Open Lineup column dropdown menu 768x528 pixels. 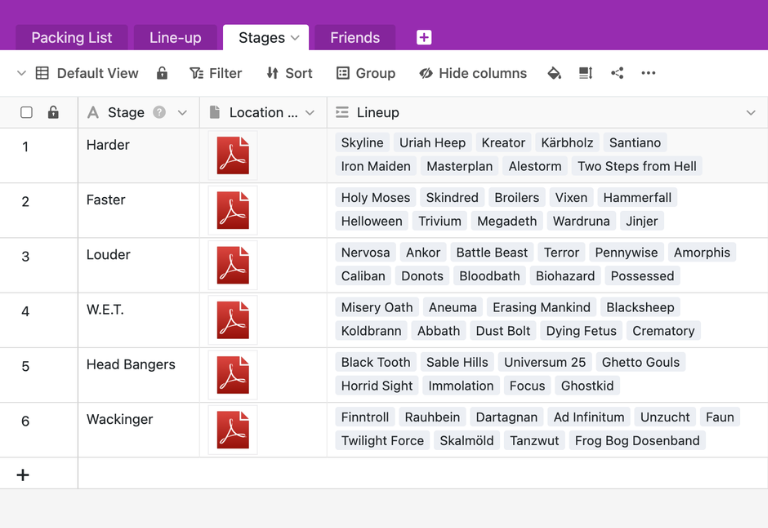pos(750,113)
